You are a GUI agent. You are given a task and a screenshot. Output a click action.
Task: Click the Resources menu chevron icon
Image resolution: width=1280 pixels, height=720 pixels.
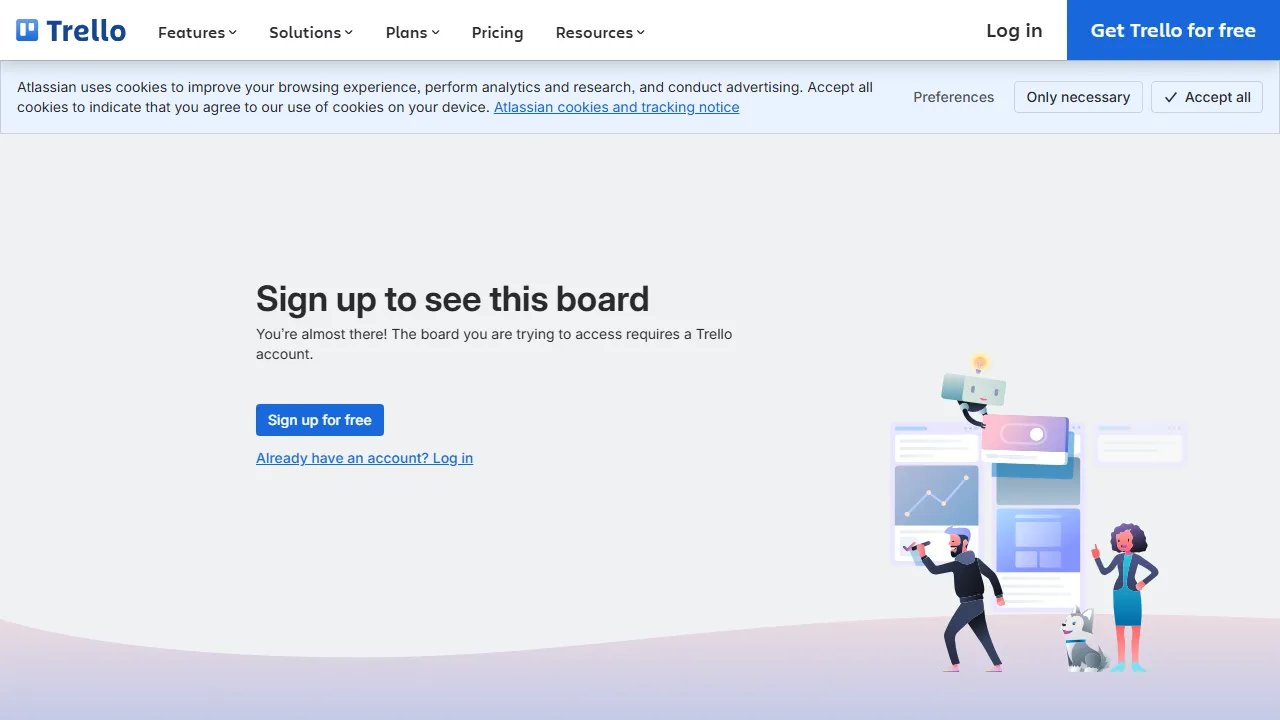click(x=640, y=32)
